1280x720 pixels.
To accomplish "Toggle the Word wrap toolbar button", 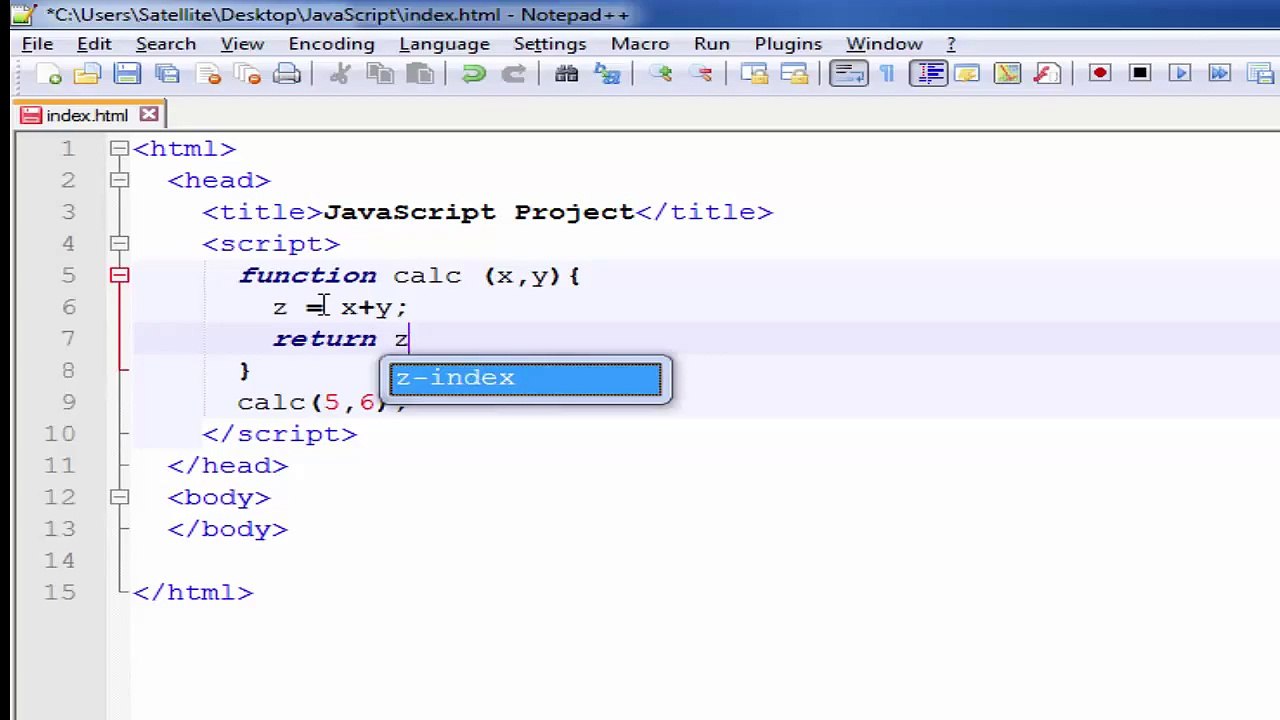I will point(848,74).
